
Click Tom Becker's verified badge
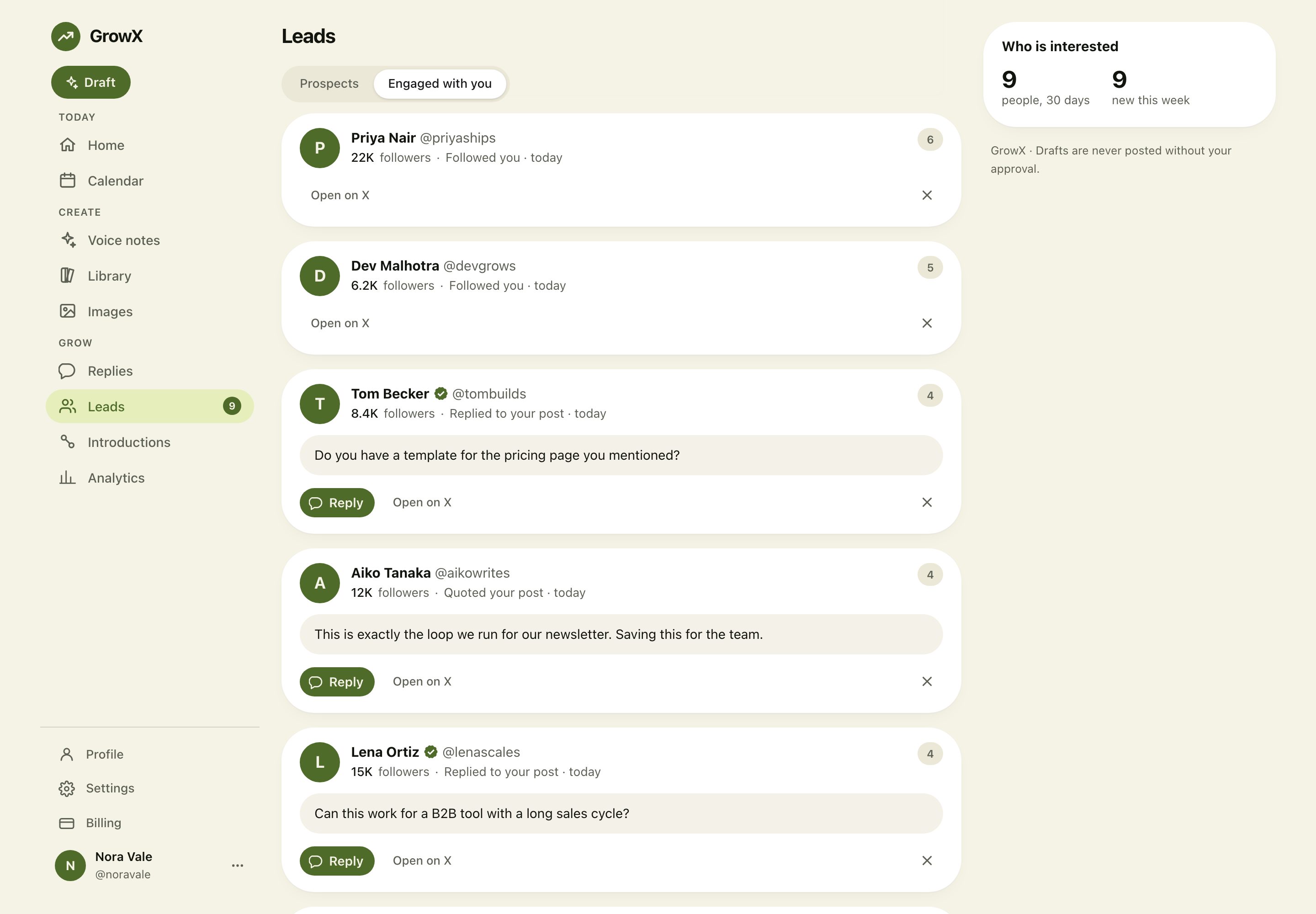click(440, 394)
